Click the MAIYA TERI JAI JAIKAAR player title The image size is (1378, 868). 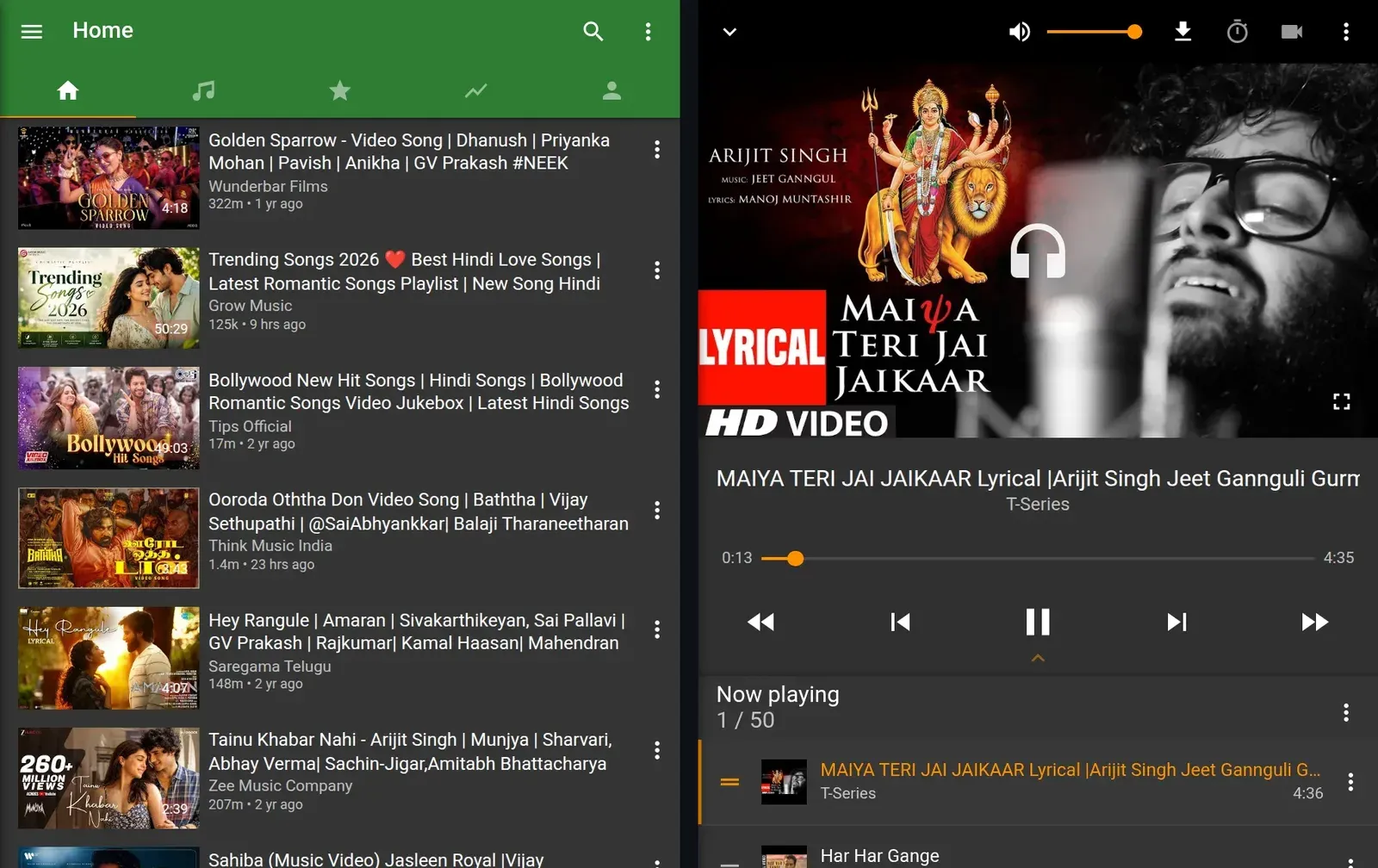(x=1038, y=479)
